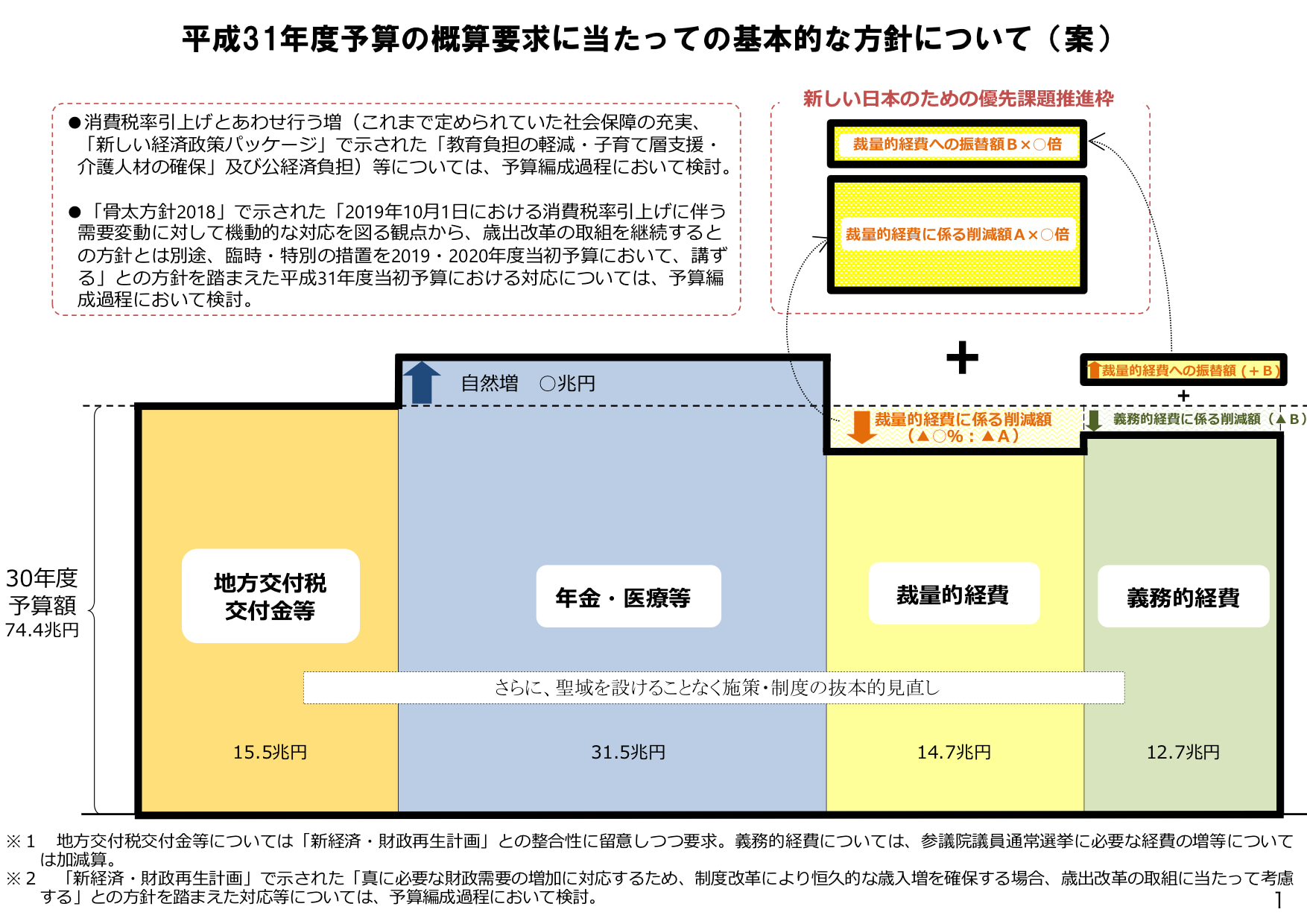Select the yellow 裁量的経費への振替額B×○倍 box

click(x=957, y=145)
